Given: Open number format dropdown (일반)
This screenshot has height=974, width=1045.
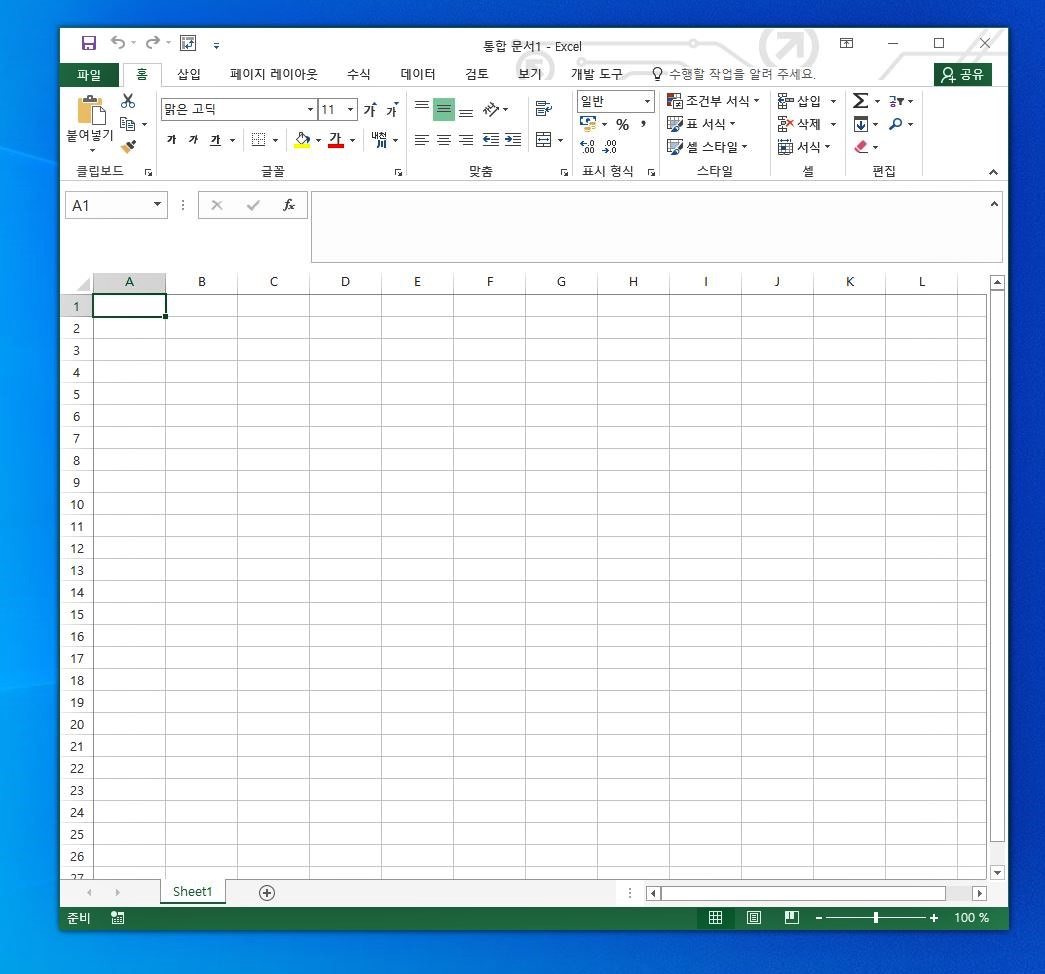Looking at the screenshot, I should (647, 101).
